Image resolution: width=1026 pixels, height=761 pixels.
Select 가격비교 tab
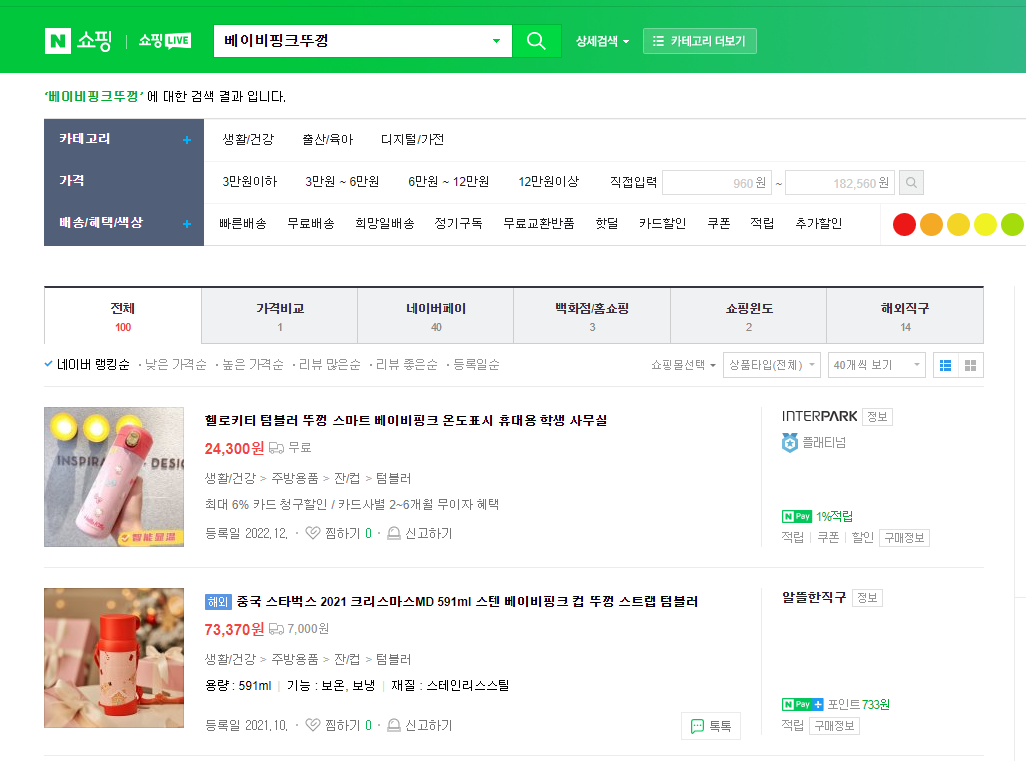click(279, 316)
